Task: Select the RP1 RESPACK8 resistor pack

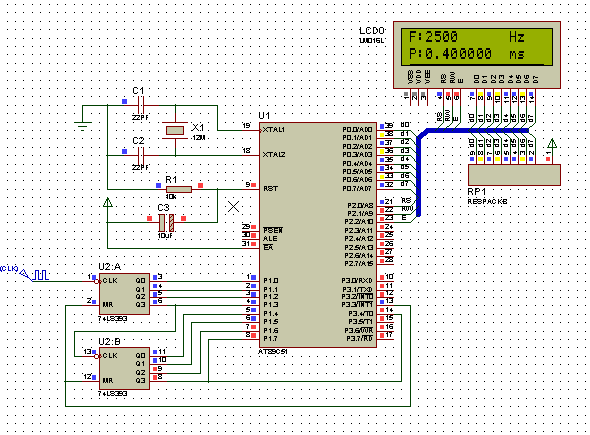Action: pyautogui.click(x=514, y=175)
